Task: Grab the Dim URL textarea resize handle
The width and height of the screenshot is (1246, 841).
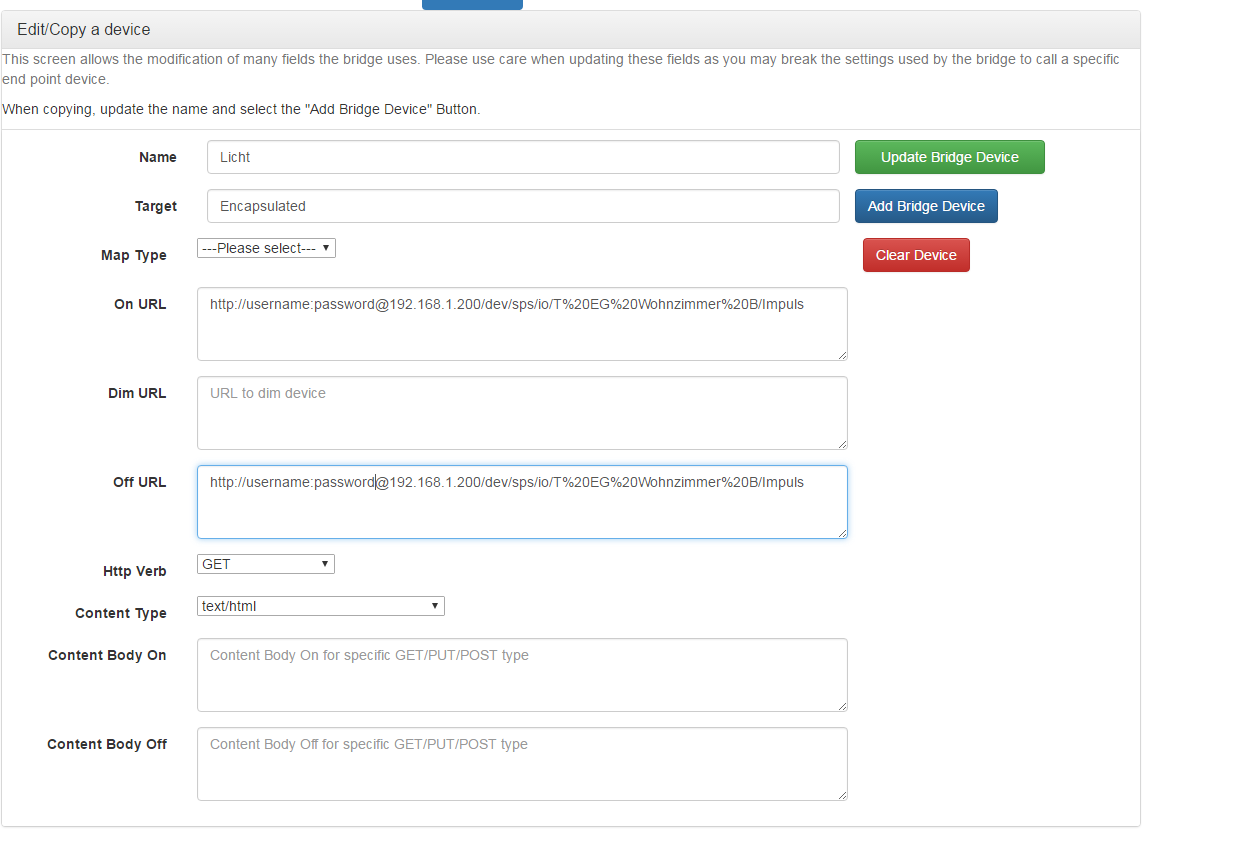Action: coord(842,444)
